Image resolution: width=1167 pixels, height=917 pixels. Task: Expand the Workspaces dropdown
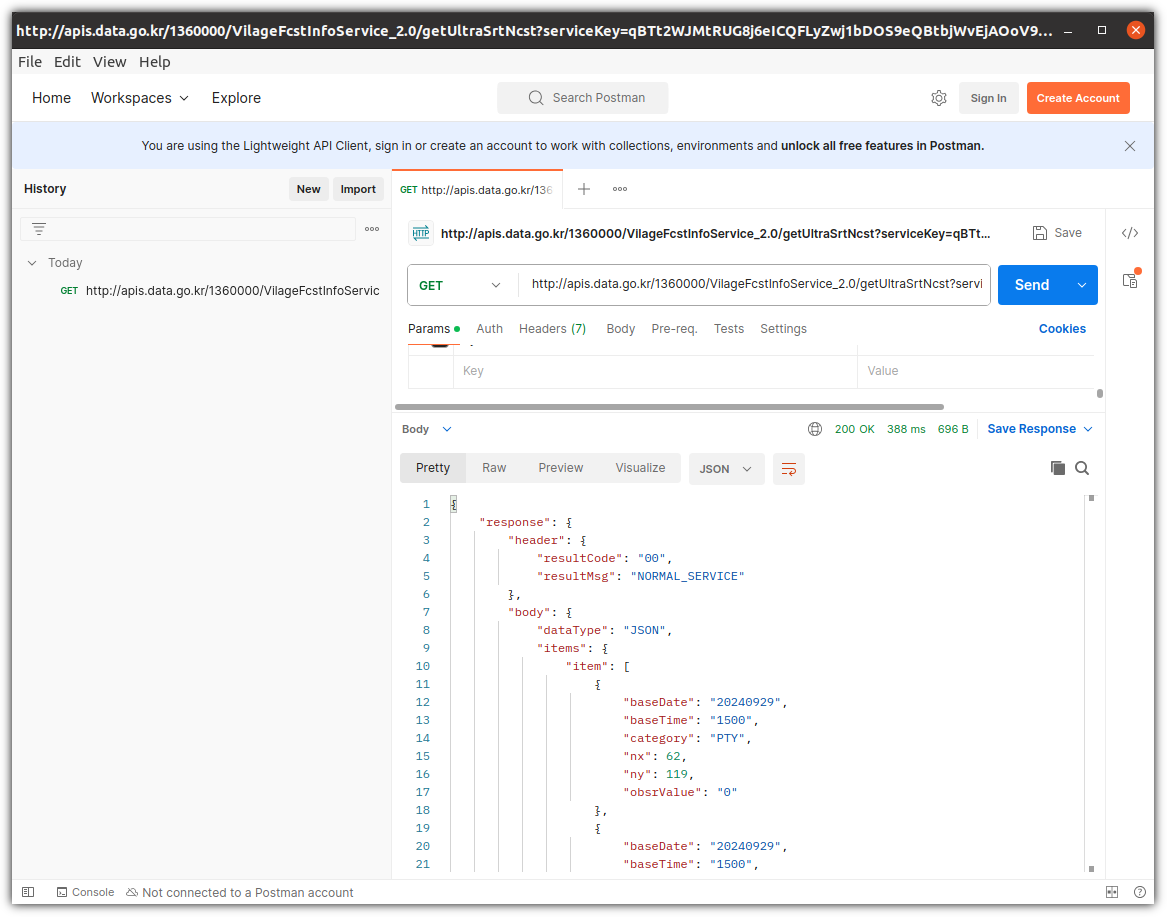pos(140,98)
